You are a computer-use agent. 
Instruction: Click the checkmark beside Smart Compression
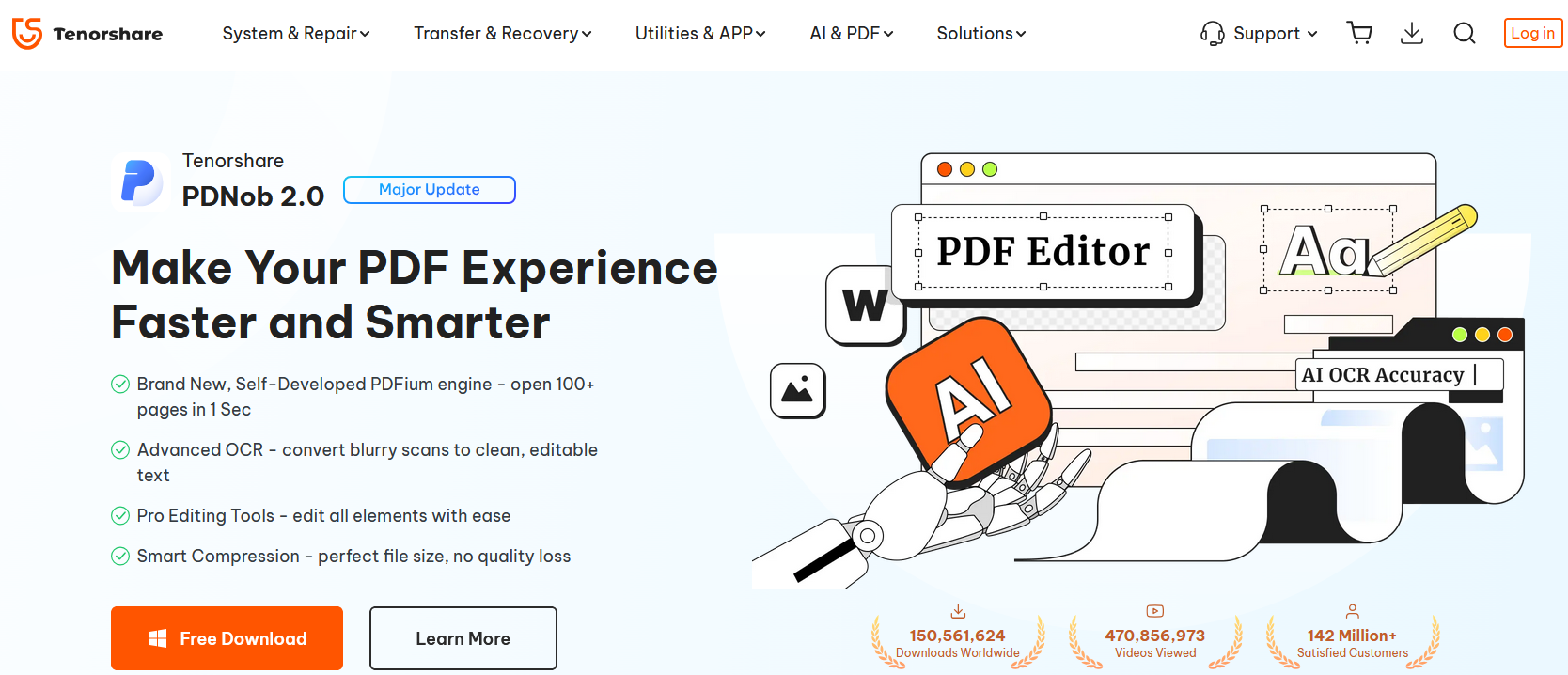click(120, 556)
